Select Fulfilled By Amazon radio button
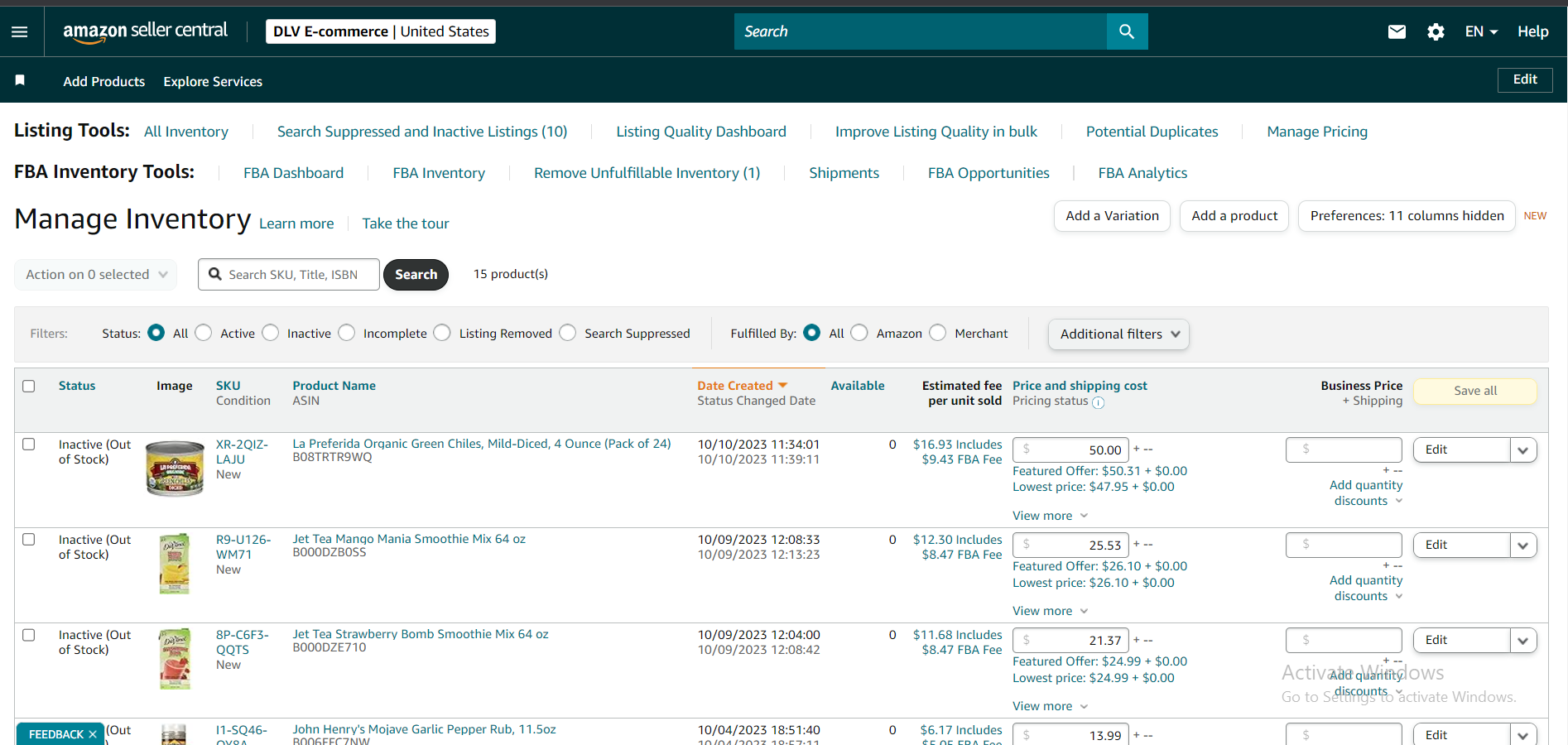Image resolution: width=1568 pixels, height=745 pixels. coord(859,333)
